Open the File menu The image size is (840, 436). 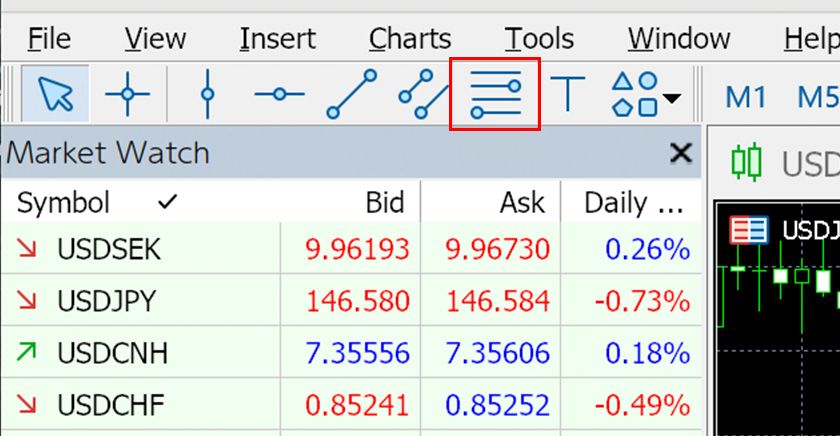pyautogui.click(x=48, y=39)
